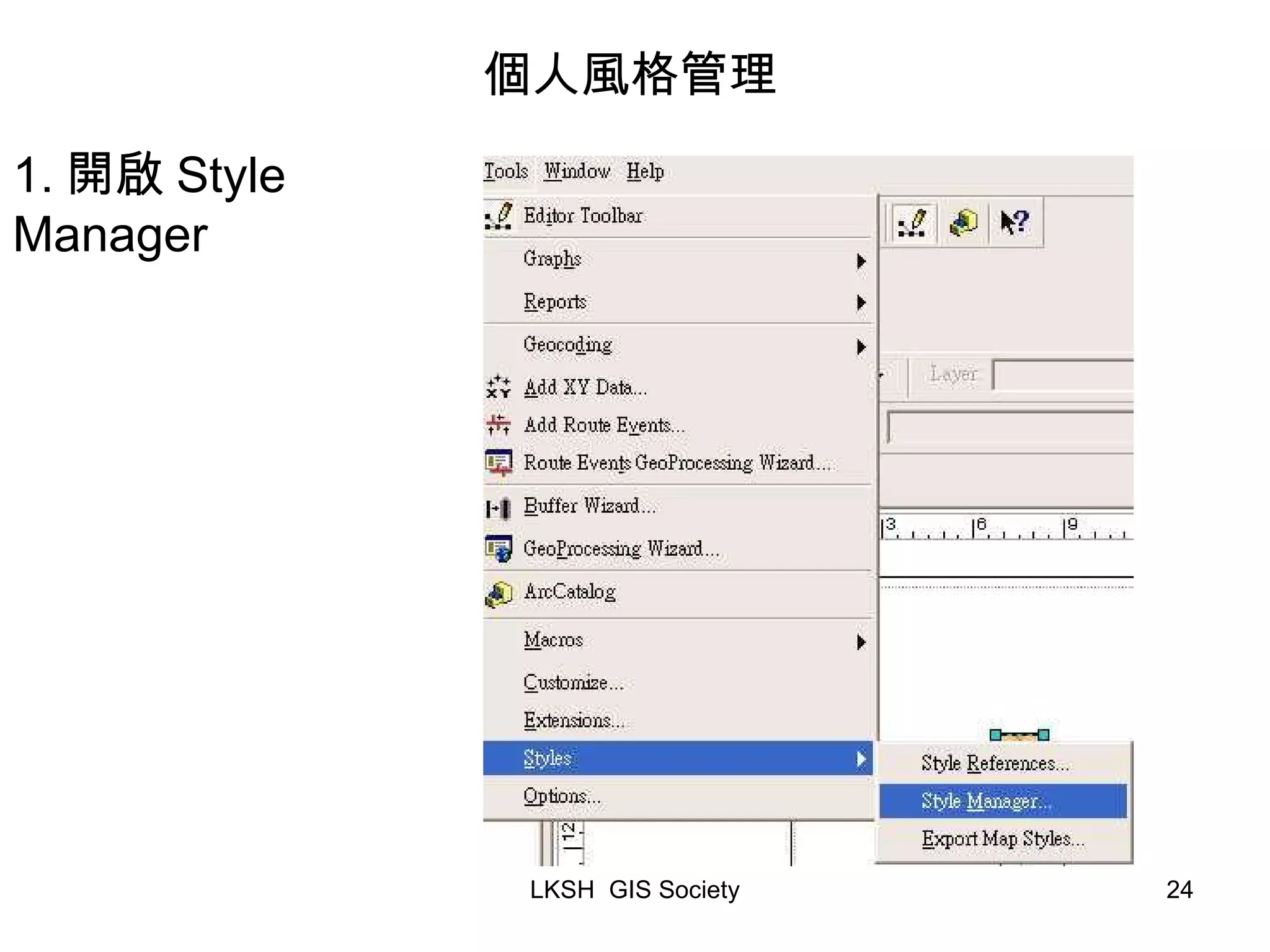Click the Route Events GeoProcessing Wizard icon
Image resolution: width=1270 pixels, height=952 pixels.
499,462
